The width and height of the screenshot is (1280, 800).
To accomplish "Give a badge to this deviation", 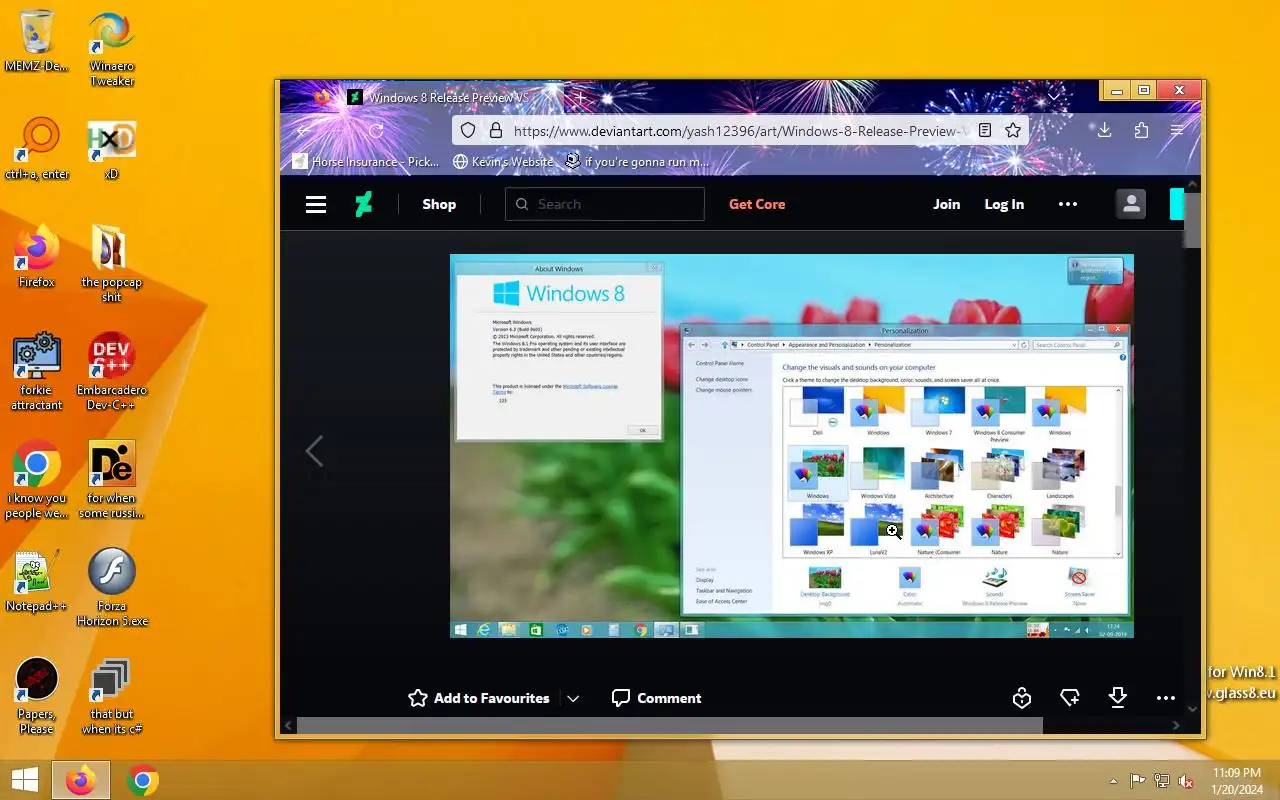I will click(1021, 698).
